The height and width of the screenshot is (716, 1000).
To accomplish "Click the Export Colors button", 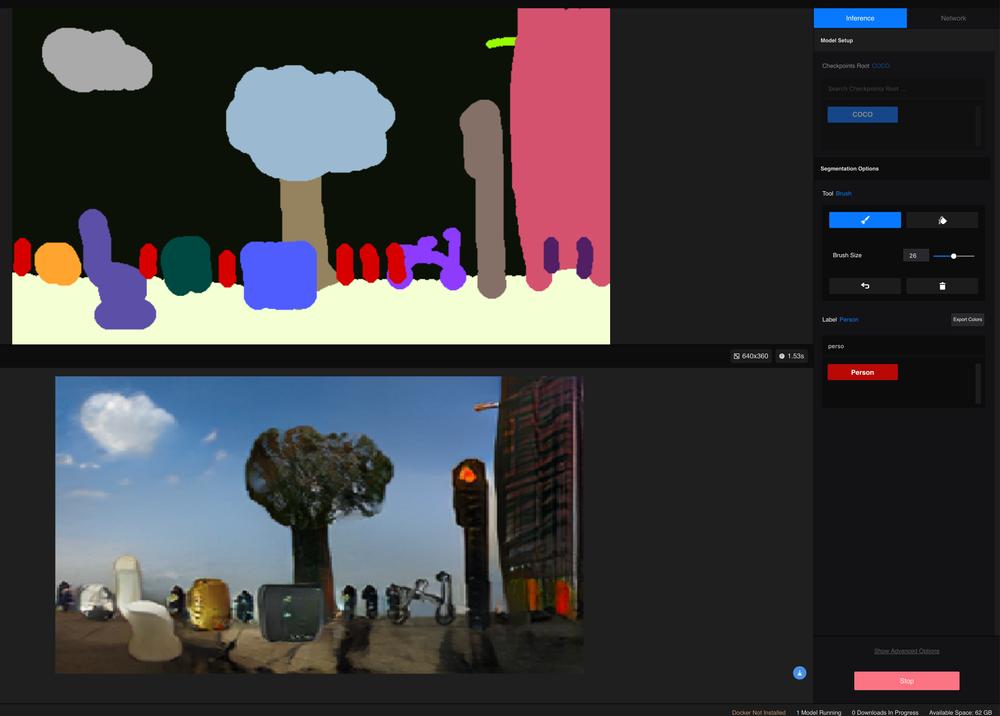I will [967, 319].
